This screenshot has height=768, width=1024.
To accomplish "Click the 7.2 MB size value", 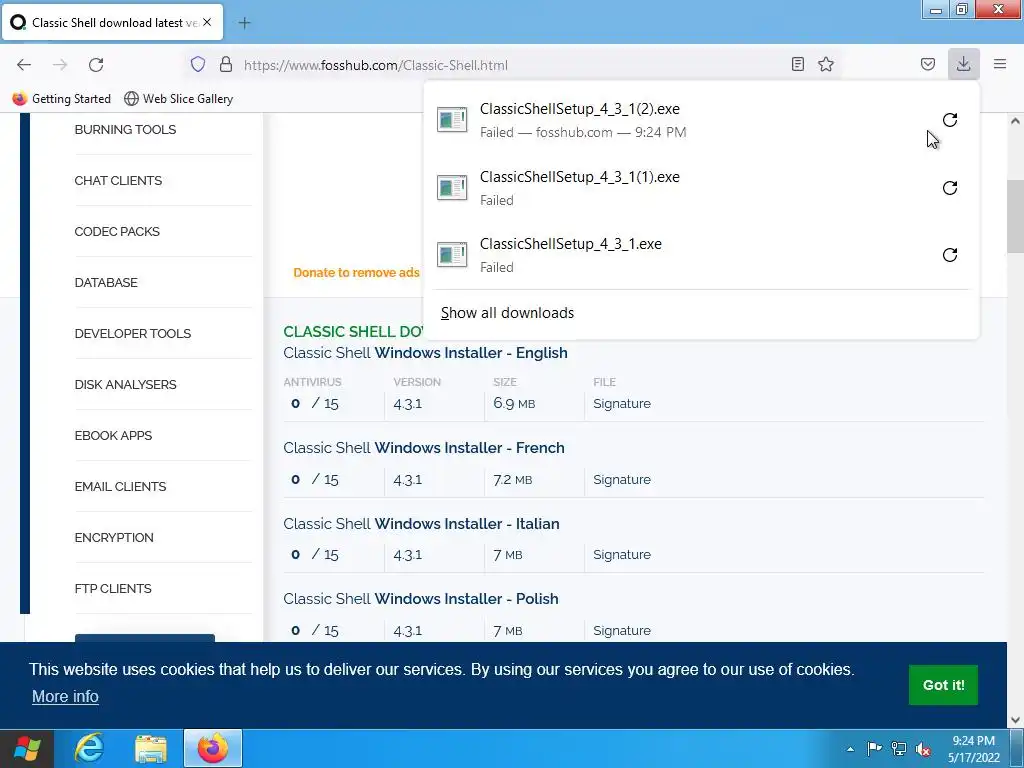I will (513, 479).
